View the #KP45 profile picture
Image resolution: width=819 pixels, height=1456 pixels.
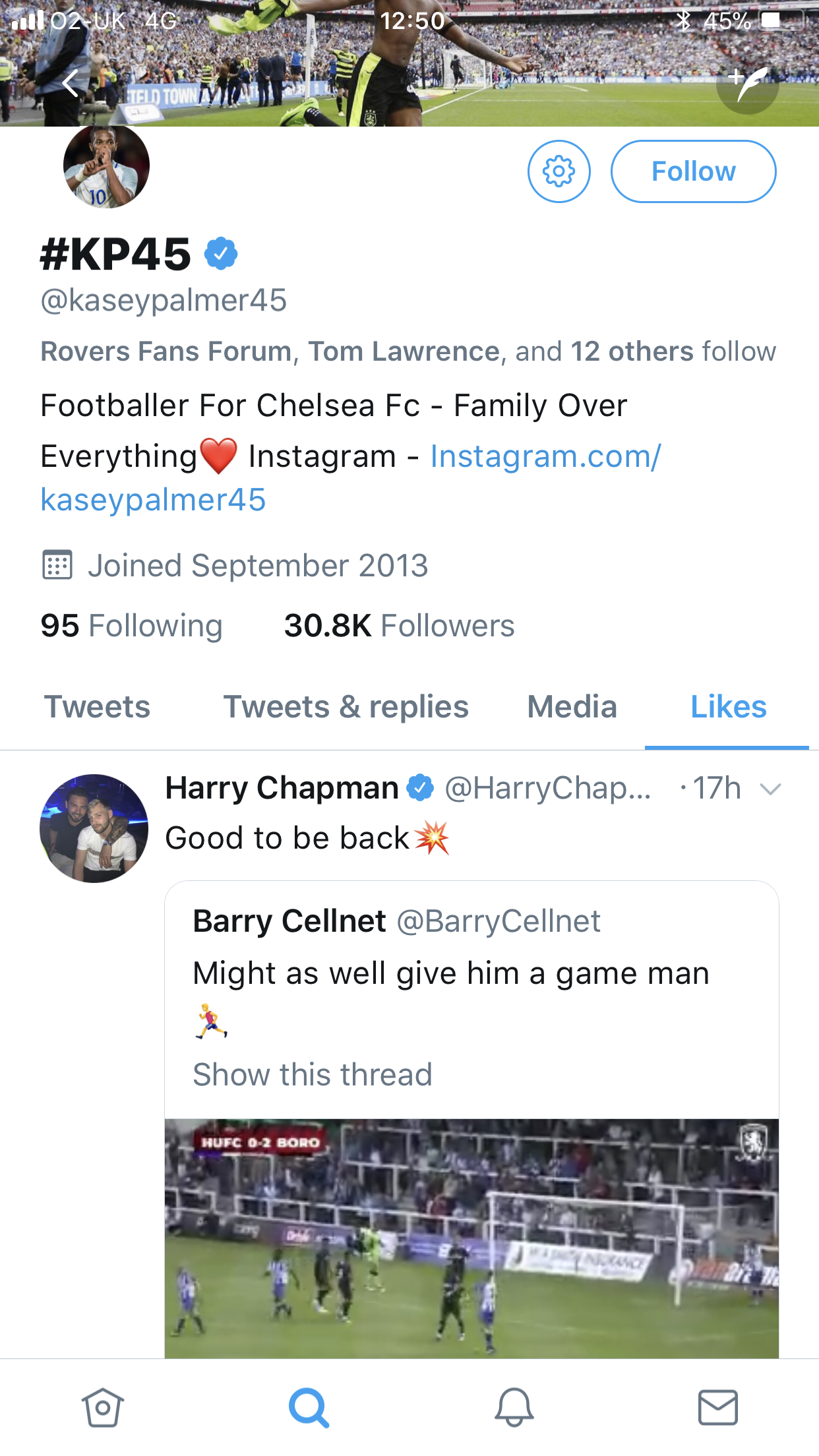tap(106, 166)
